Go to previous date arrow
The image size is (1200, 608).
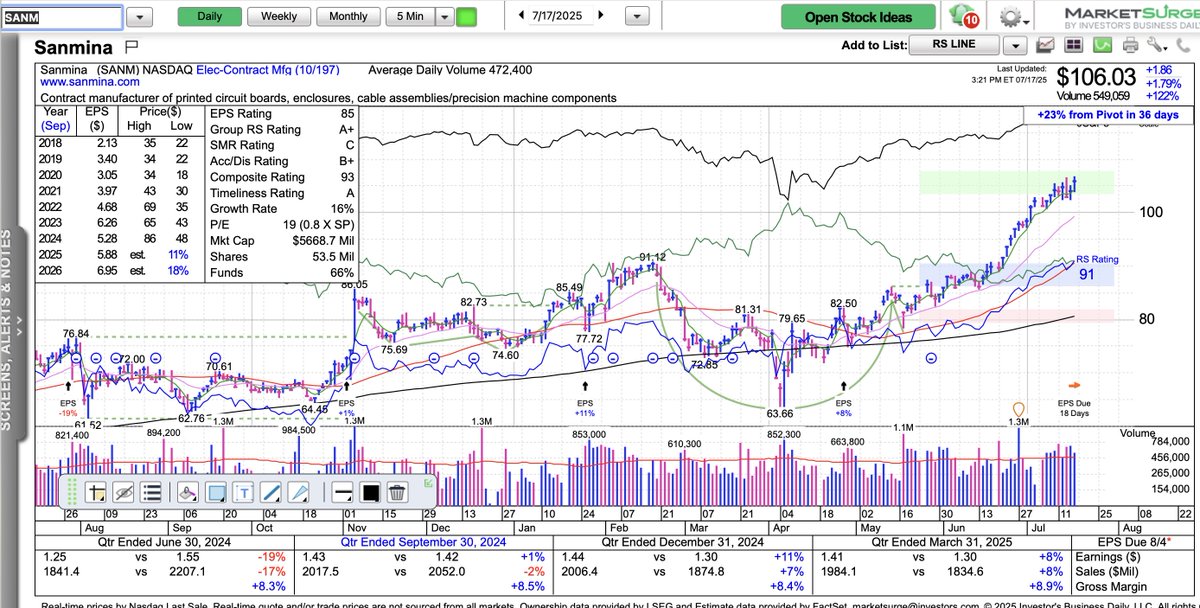pos(521,16)
